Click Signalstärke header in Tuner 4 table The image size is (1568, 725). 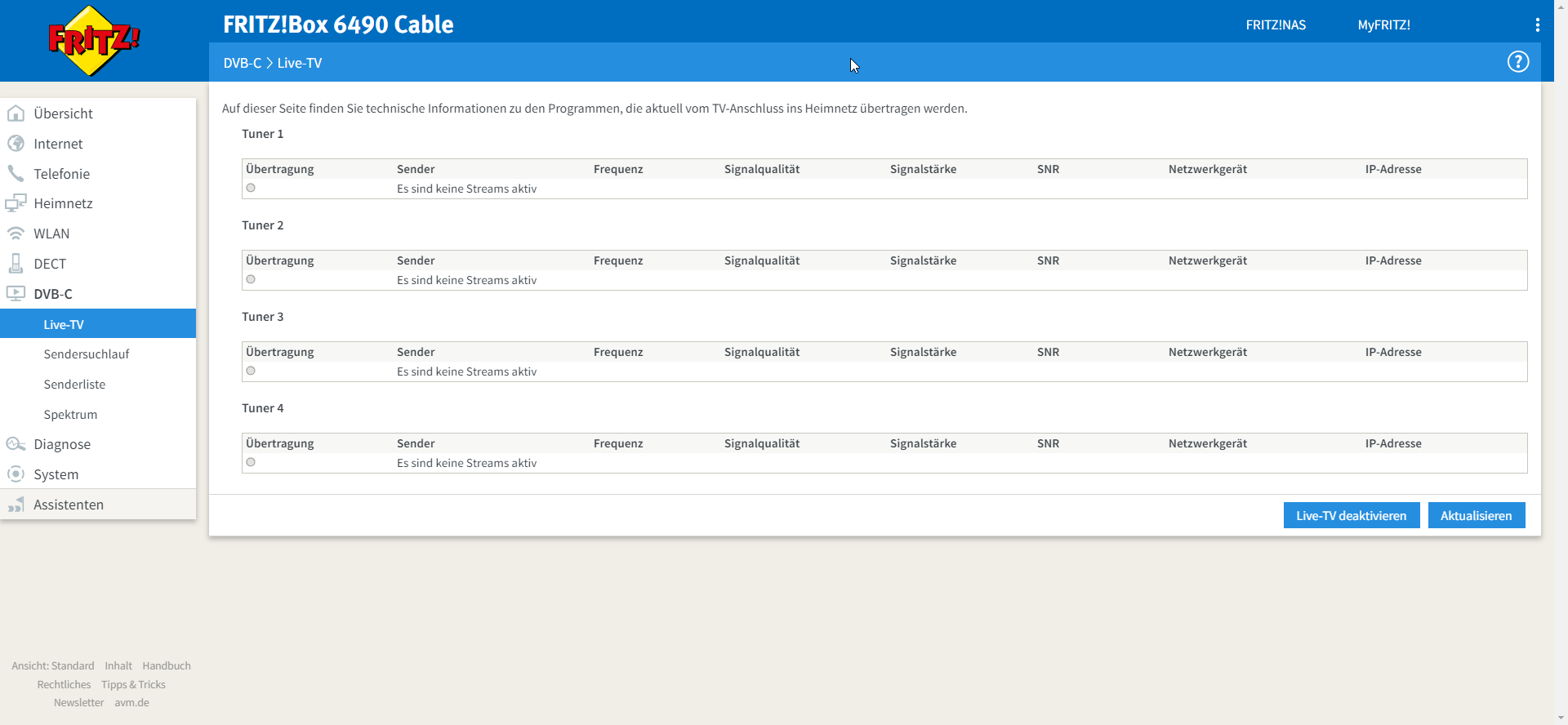click(x=923, y=443)
